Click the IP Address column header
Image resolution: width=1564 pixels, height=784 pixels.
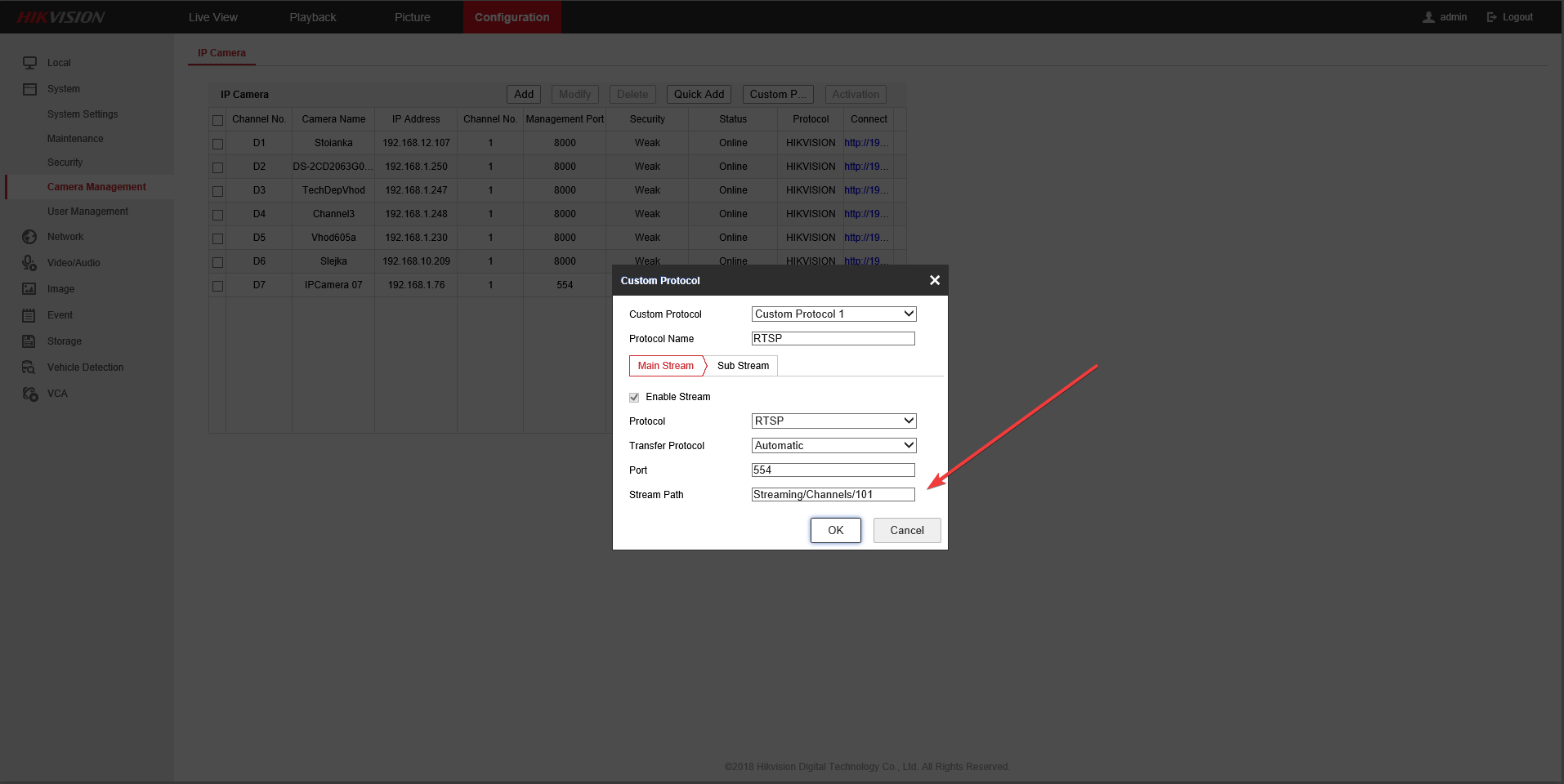point(416,119)
